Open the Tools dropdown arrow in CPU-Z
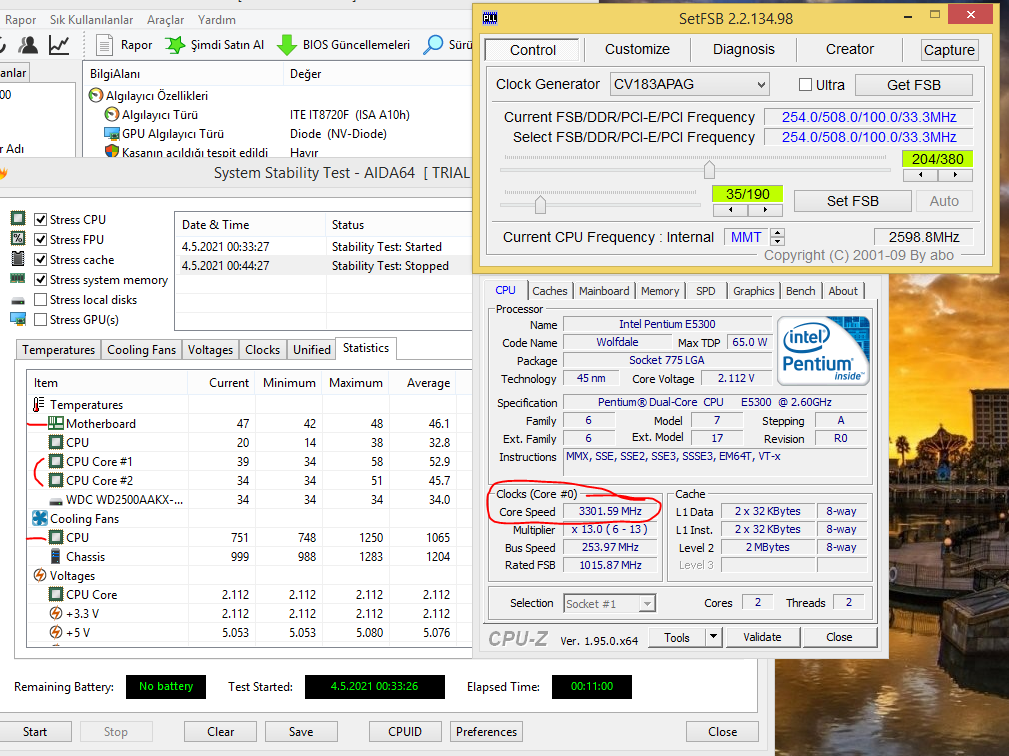This screenshot has height=756, width=1009. coord(713,637)
